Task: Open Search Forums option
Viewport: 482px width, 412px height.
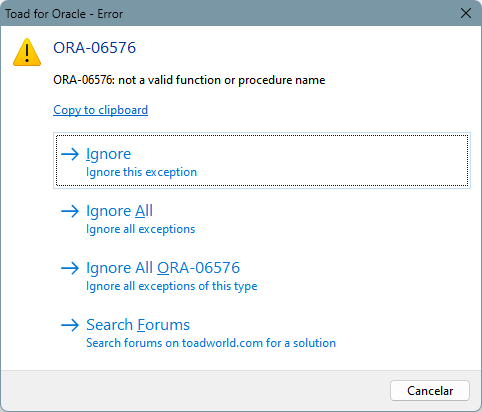Action: pyautogui.click(x=262, y=332)
